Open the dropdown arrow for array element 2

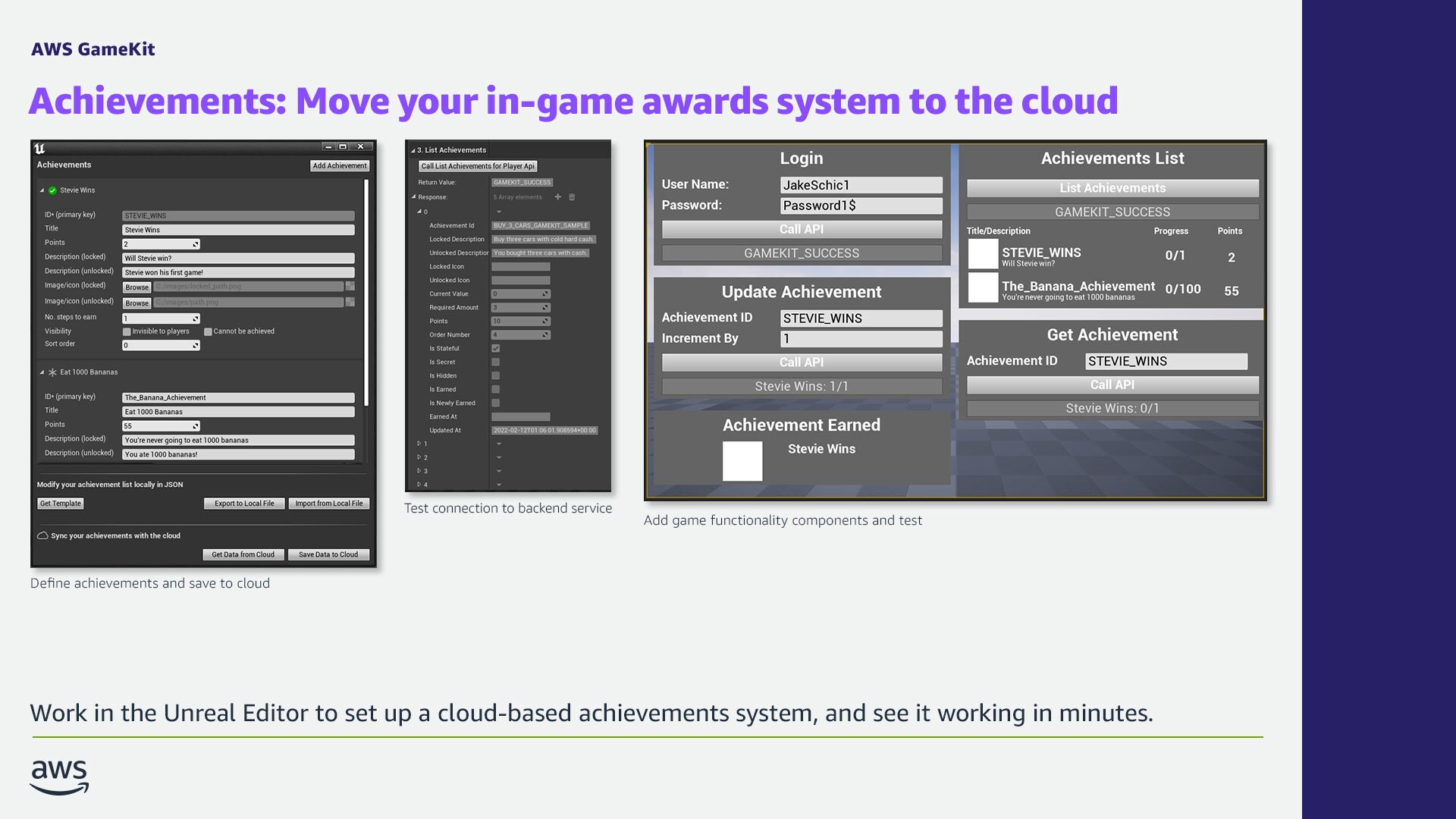tap(499, 457)
